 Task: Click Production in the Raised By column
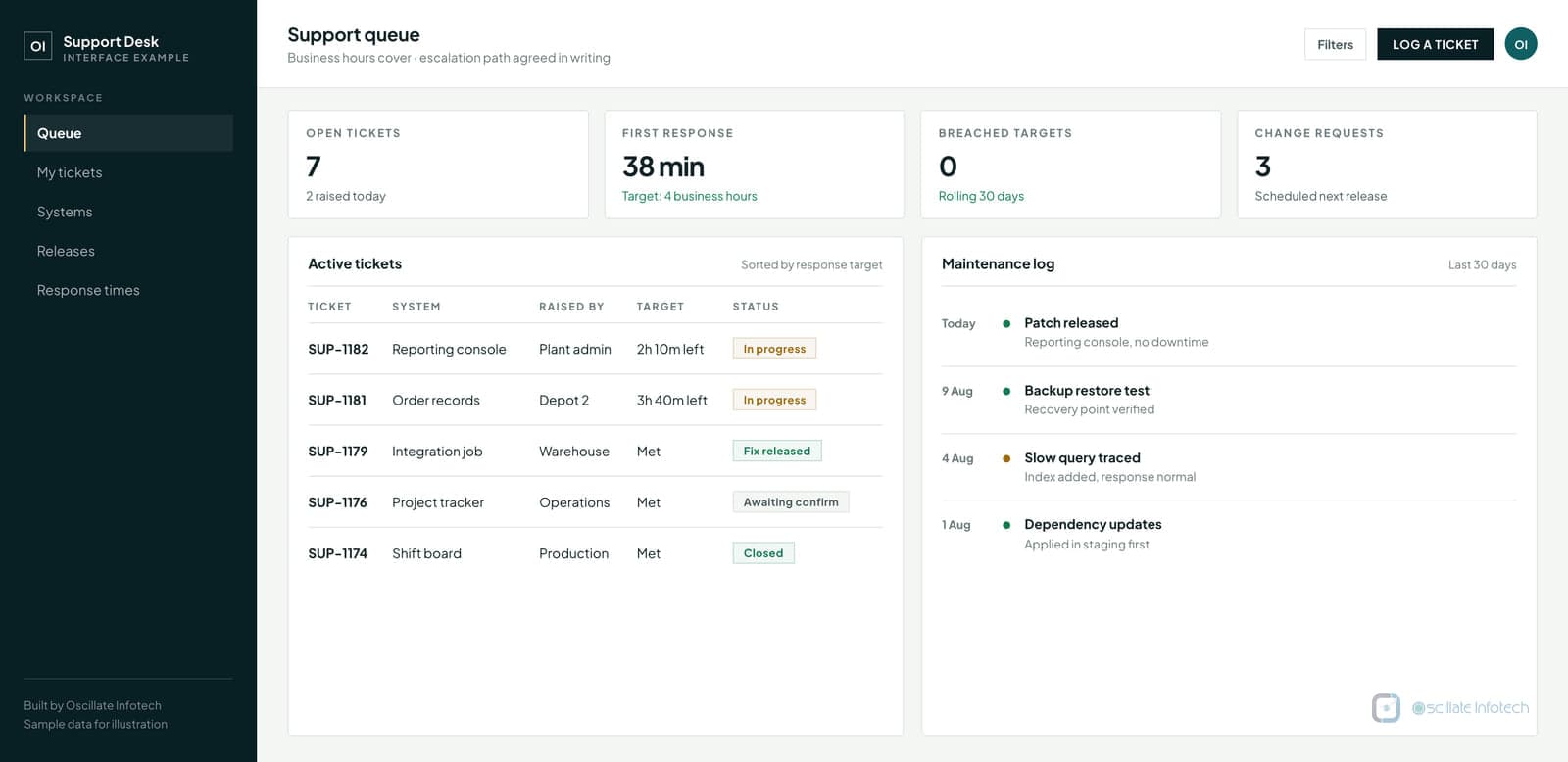point(573,553)
